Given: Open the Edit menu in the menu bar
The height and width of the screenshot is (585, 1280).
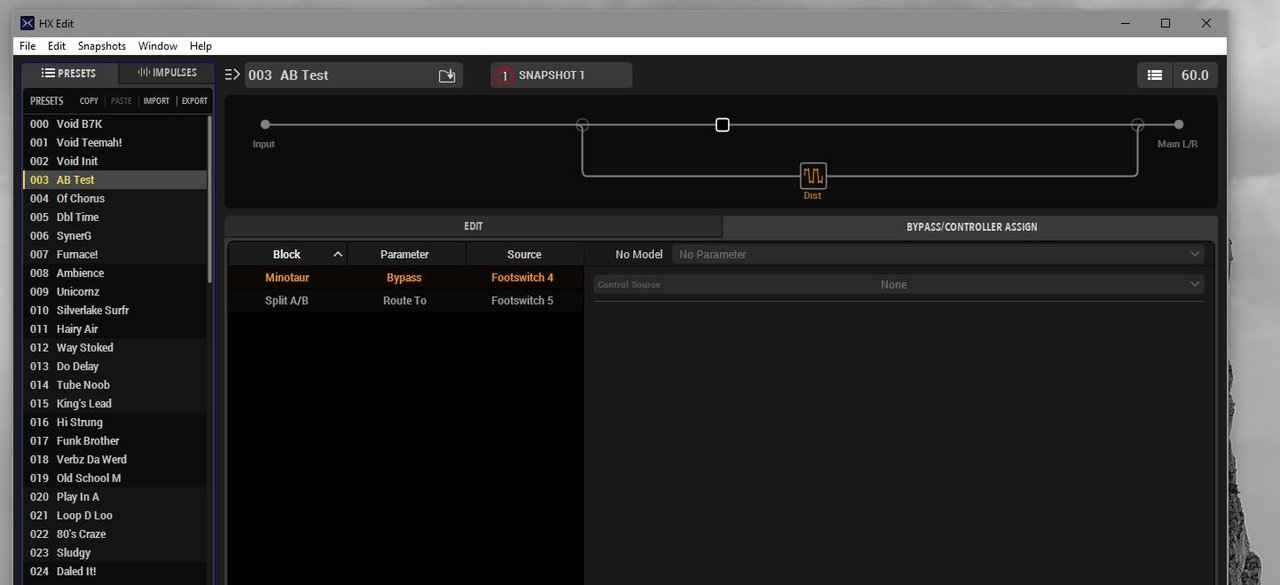Looking at the screenshot, I should [x=57, y=46].
